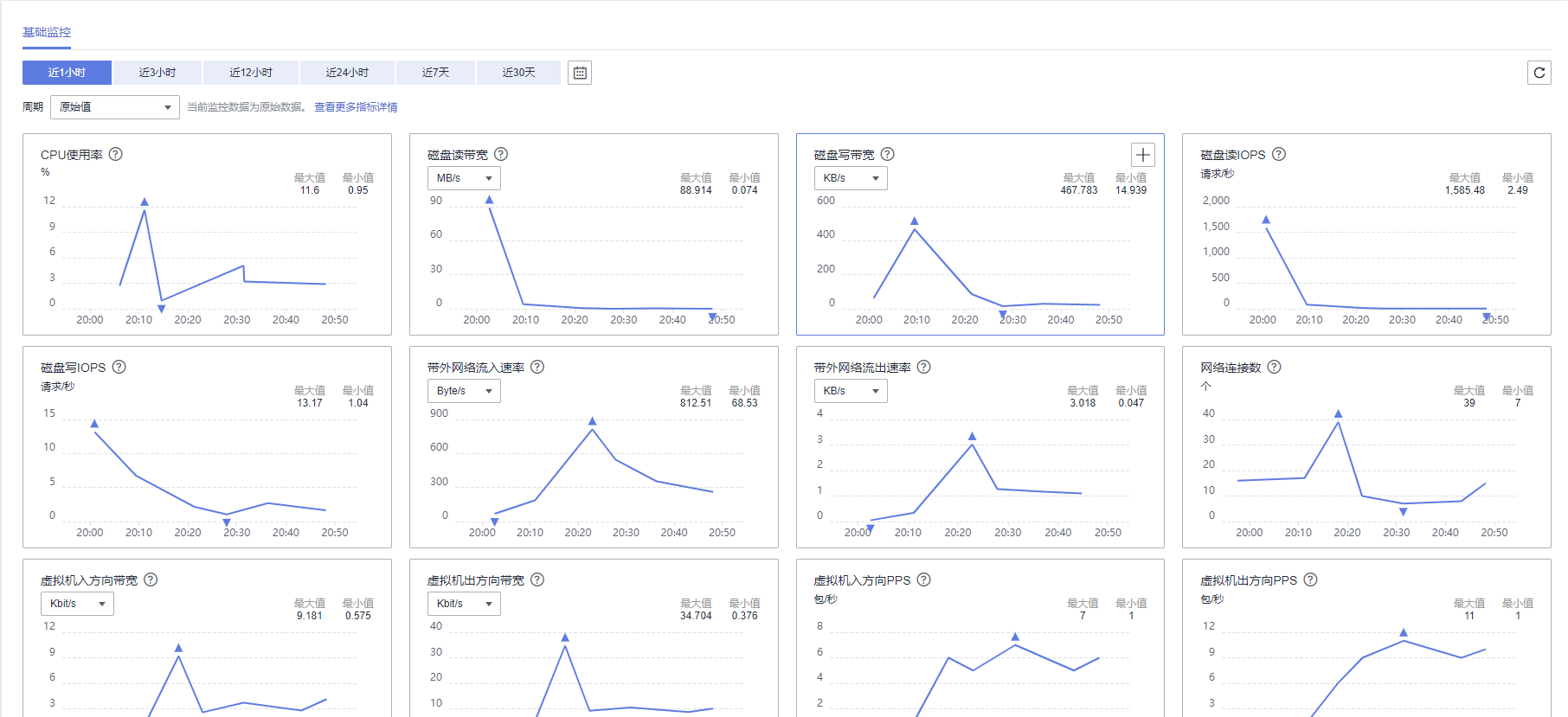
Task: Click the refresh monitoring data icon
Action: pyautogui.click(x=1539, y=73)
